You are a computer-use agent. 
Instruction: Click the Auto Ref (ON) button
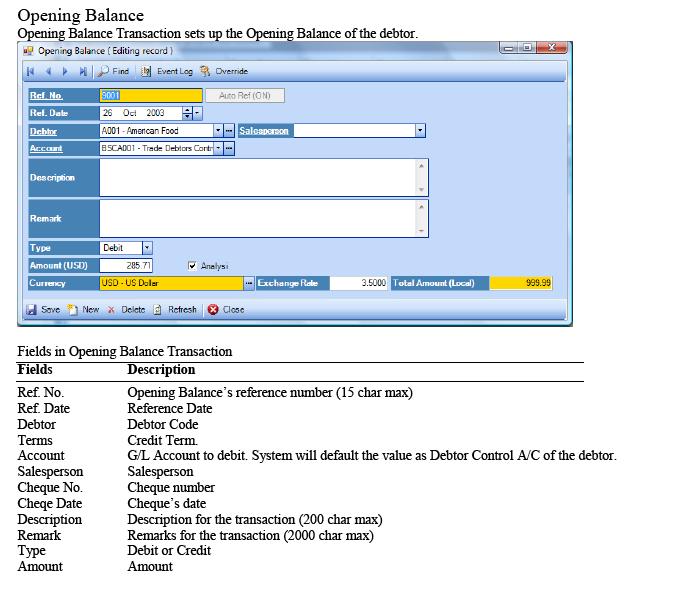[x=244, y=96]
